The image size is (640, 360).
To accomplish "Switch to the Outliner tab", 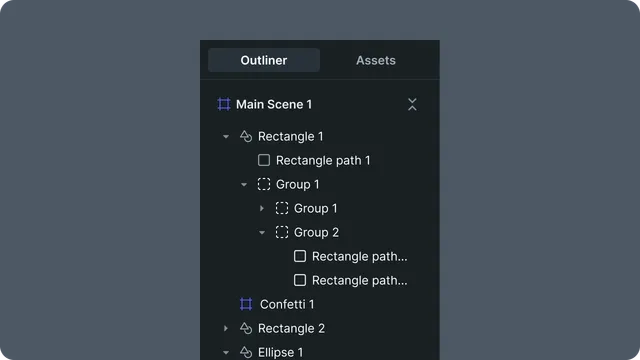I will pyautogui.click(x=264, y=60).
